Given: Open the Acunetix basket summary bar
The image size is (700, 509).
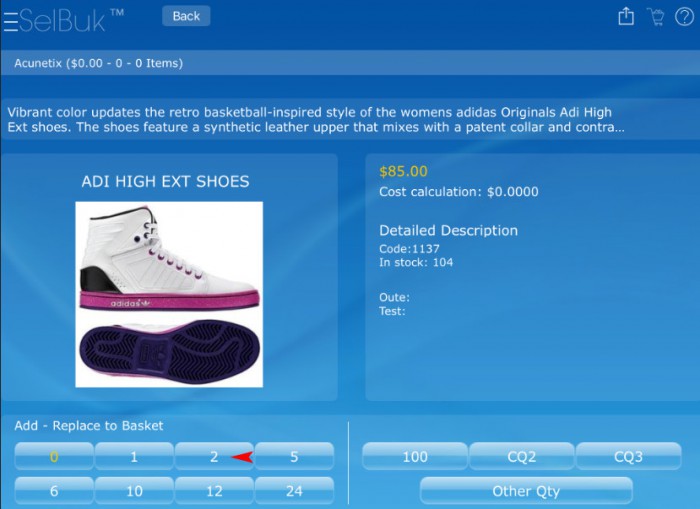Looking at the screenshot, I should coord(350,63).
